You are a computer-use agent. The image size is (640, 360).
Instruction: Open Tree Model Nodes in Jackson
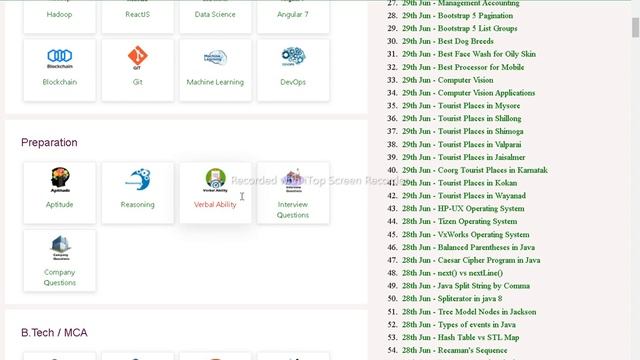tap(469, 312)
